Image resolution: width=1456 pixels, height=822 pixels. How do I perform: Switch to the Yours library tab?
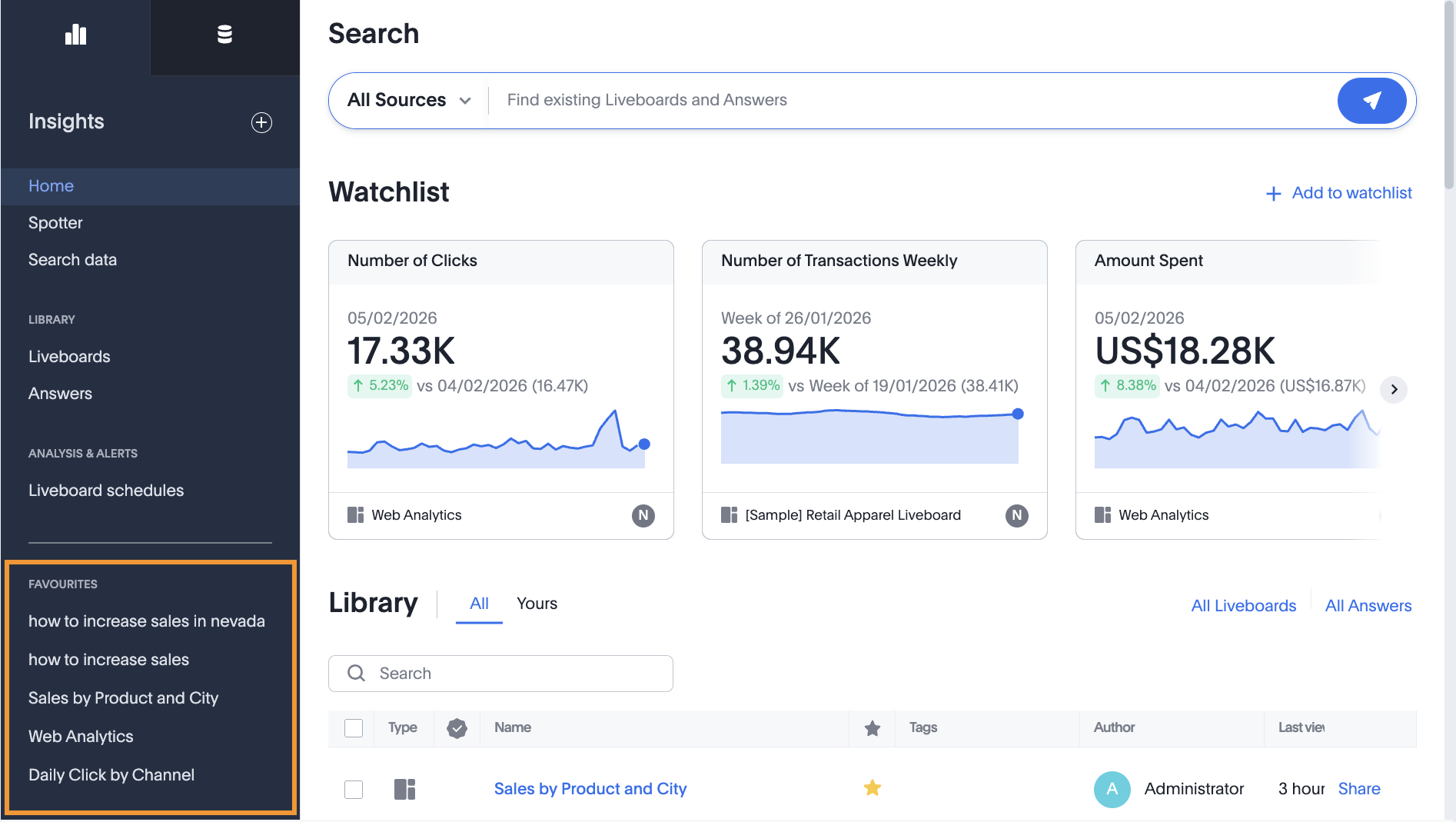pos(537,604)
